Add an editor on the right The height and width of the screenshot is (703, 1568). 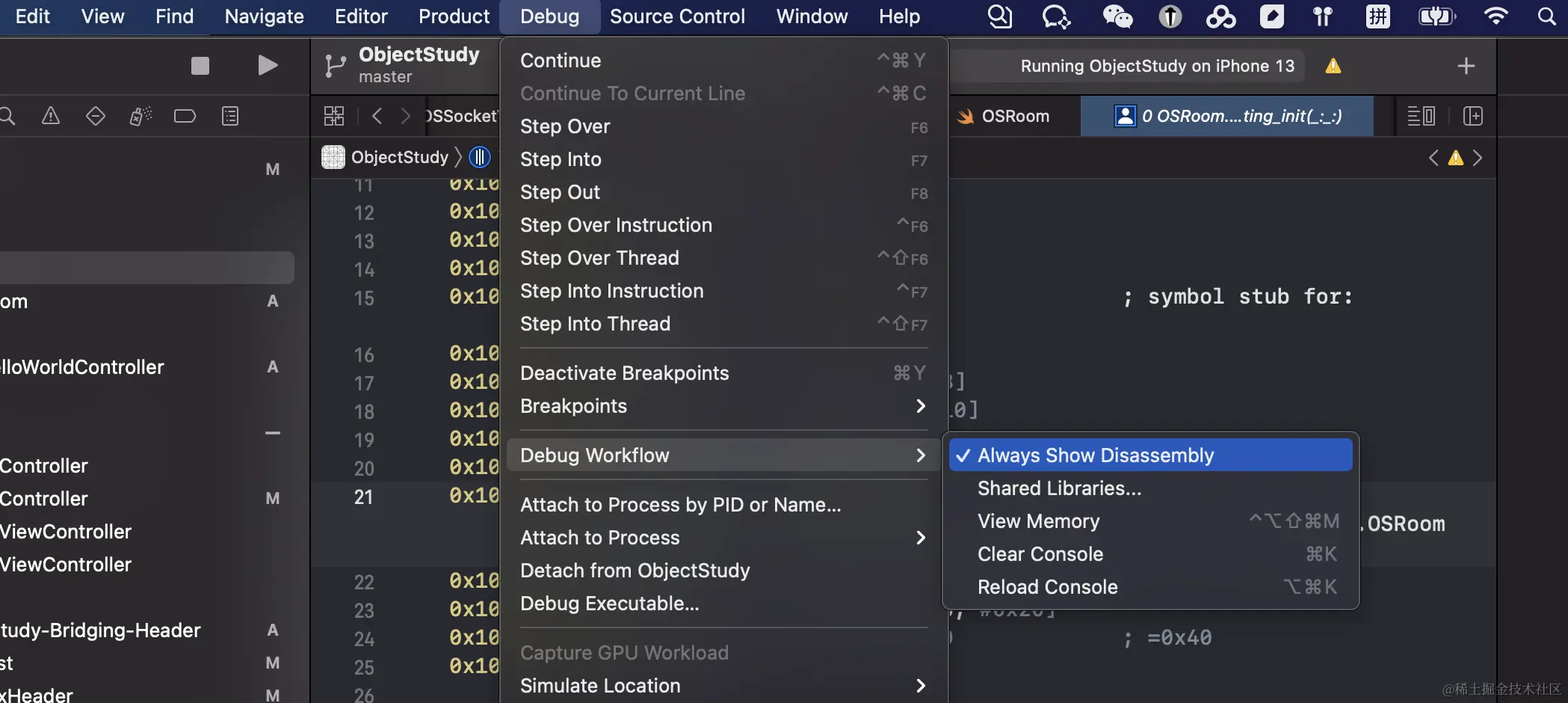click(x=1473, y=116)
